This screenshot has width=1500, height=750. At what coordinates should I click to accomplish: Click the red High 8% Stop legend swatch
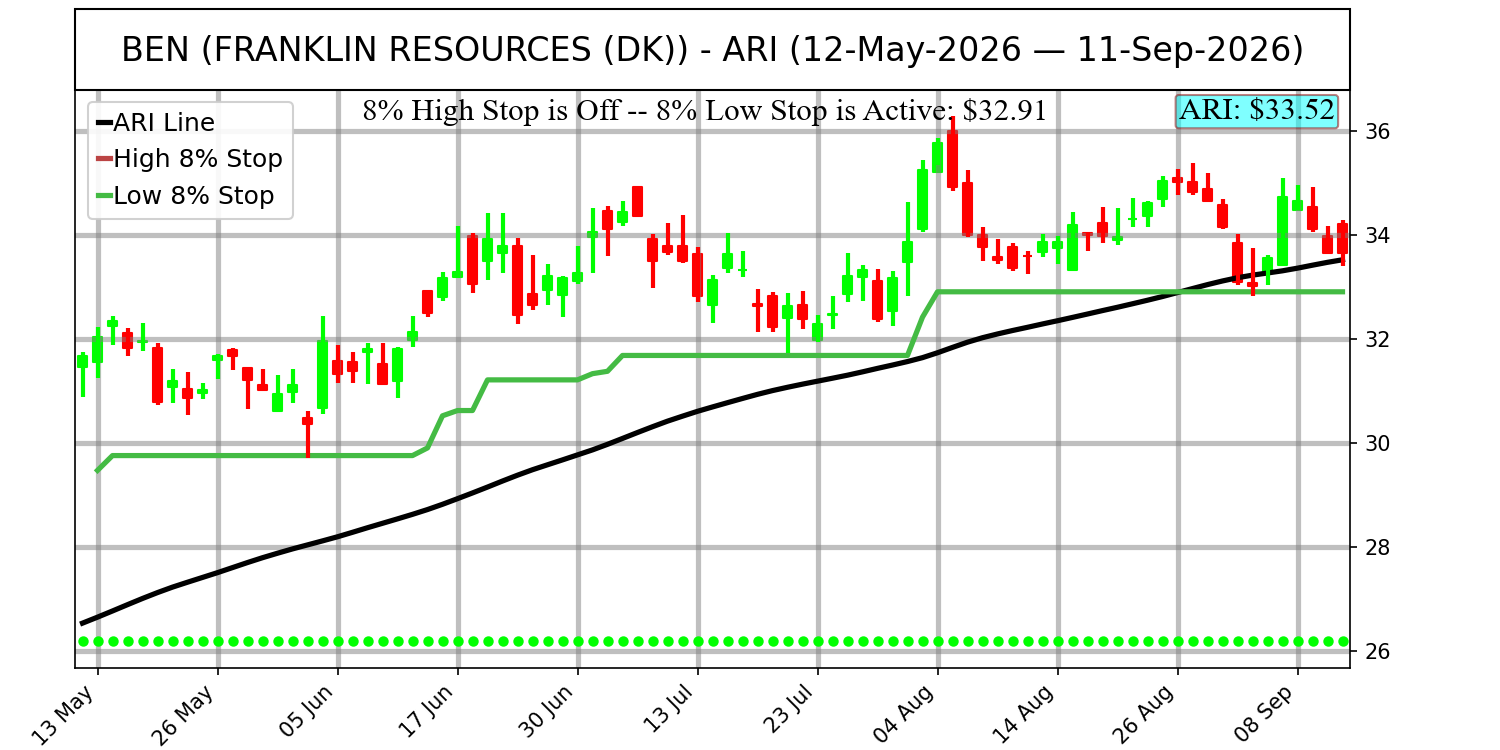104,159
